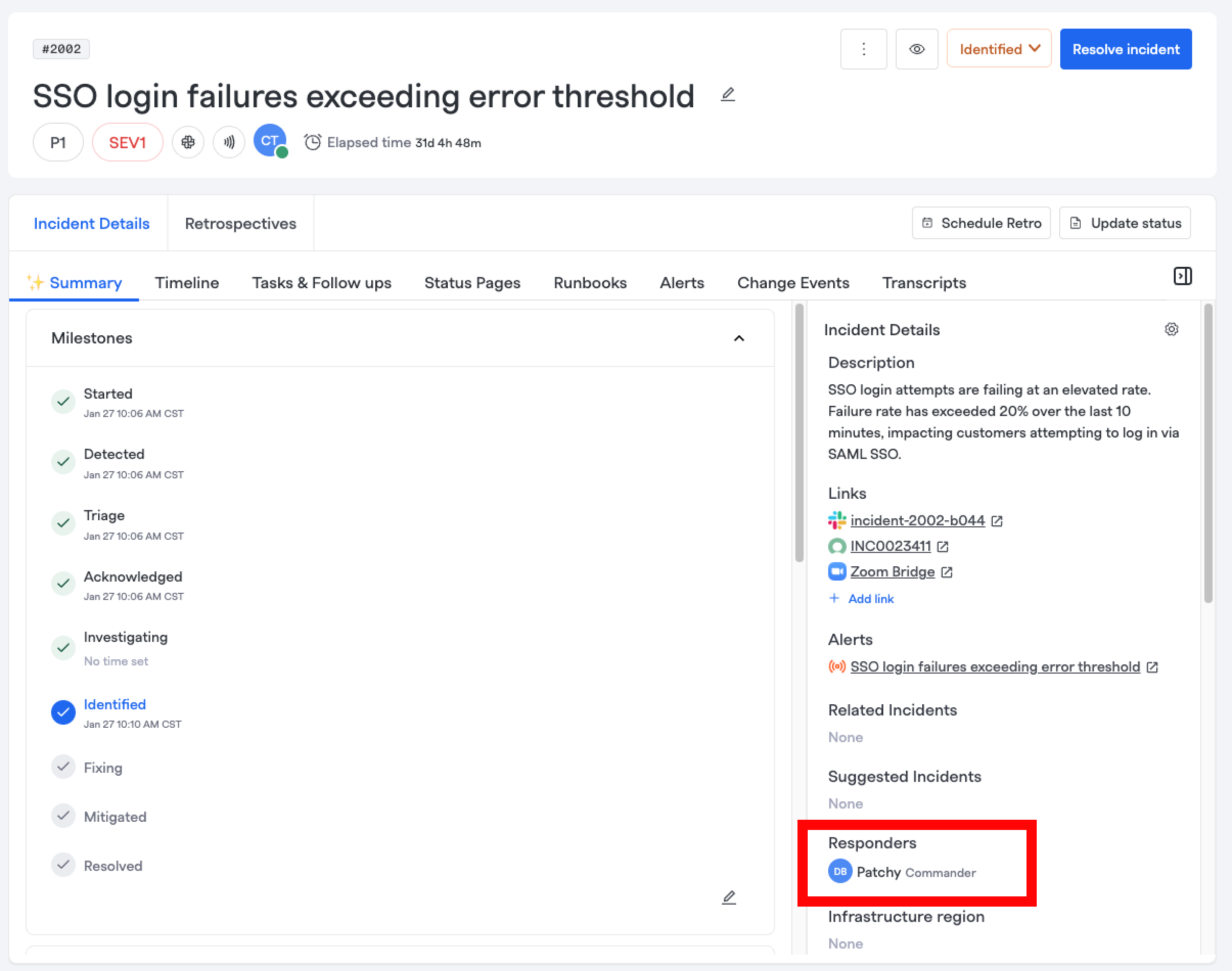The height and width of the screenshot is (971, 1232).
Task: Check the Mitigated milestone checkmark
Action: [x=63, y=816]
